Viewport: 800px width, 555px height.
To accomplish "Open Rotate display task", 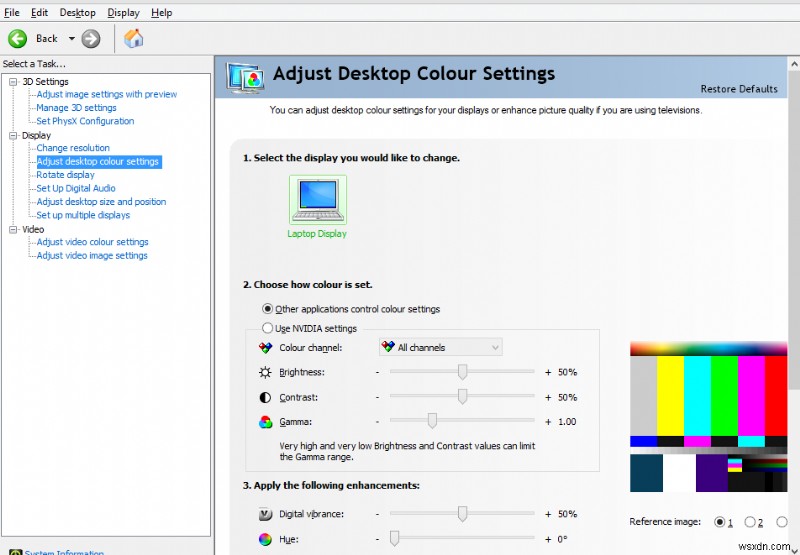I will pos(65,175).
